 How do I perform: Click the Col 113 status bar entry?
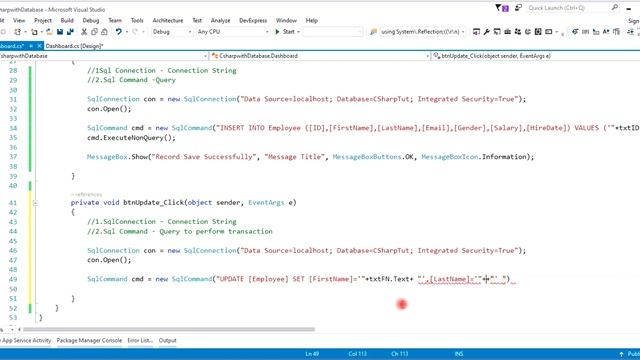[358, 354]
